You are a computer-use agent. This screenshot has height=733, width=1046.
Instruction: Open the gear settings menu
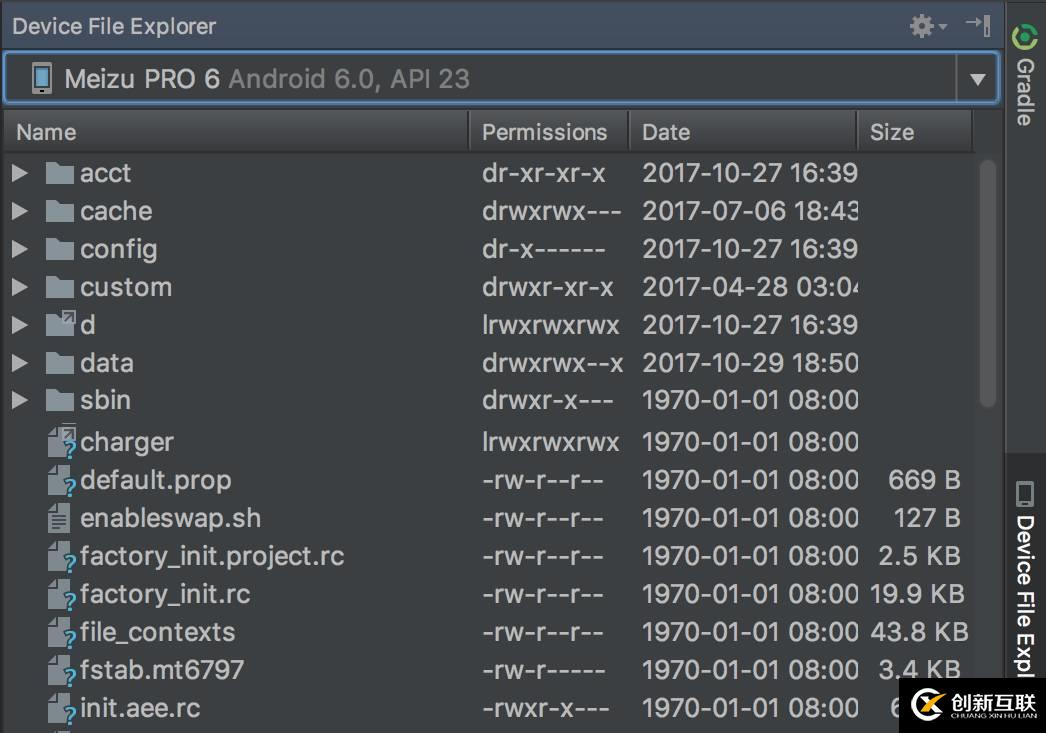[x=925, y=26]
